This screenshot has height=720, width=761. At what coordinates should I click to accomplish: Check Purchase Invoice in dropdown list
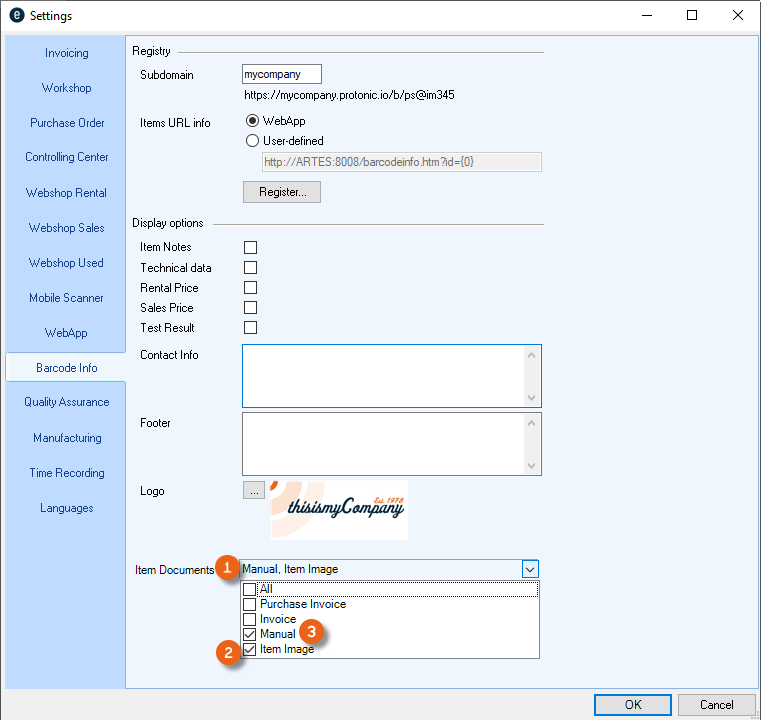point(250,604)
